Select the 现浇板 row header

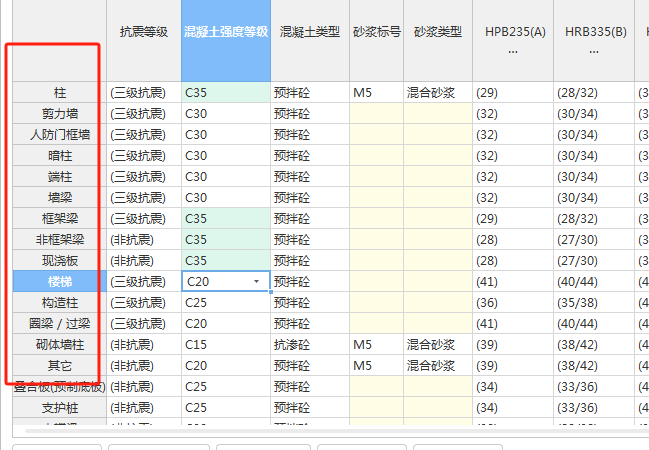pyautogui.click(x=60, y=261)
